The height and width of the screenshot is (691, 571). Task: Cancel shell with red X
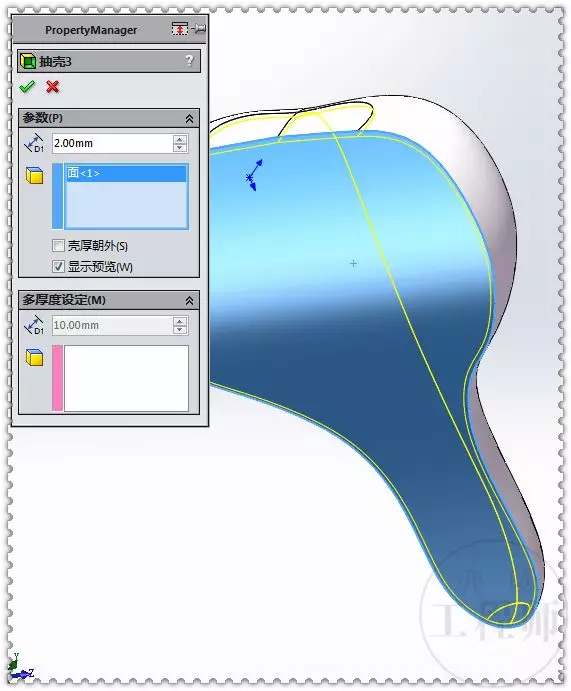pos(52,87)
